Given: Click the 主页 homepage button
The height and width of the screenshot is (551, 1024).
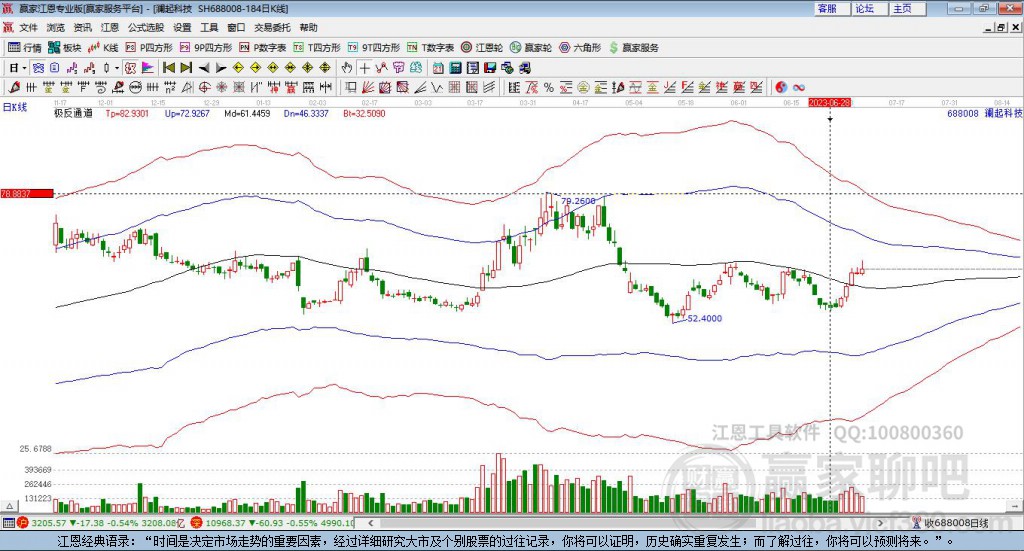Looking at the screenshot, I should pyautogui.click(x=902, y=8).
